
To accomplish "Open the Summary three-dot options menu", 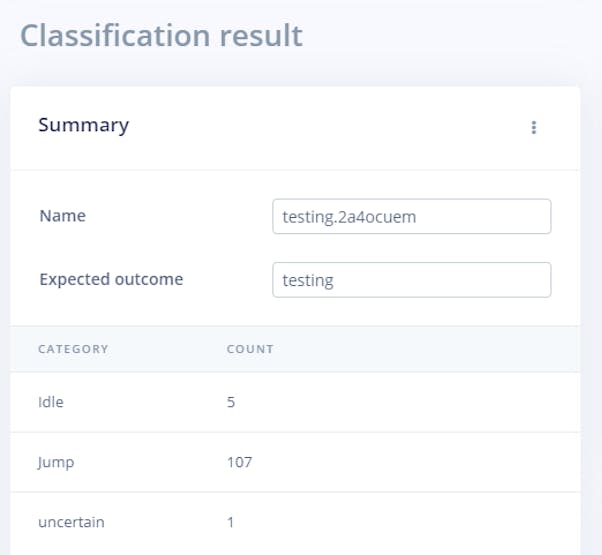I will click(534, 127).
